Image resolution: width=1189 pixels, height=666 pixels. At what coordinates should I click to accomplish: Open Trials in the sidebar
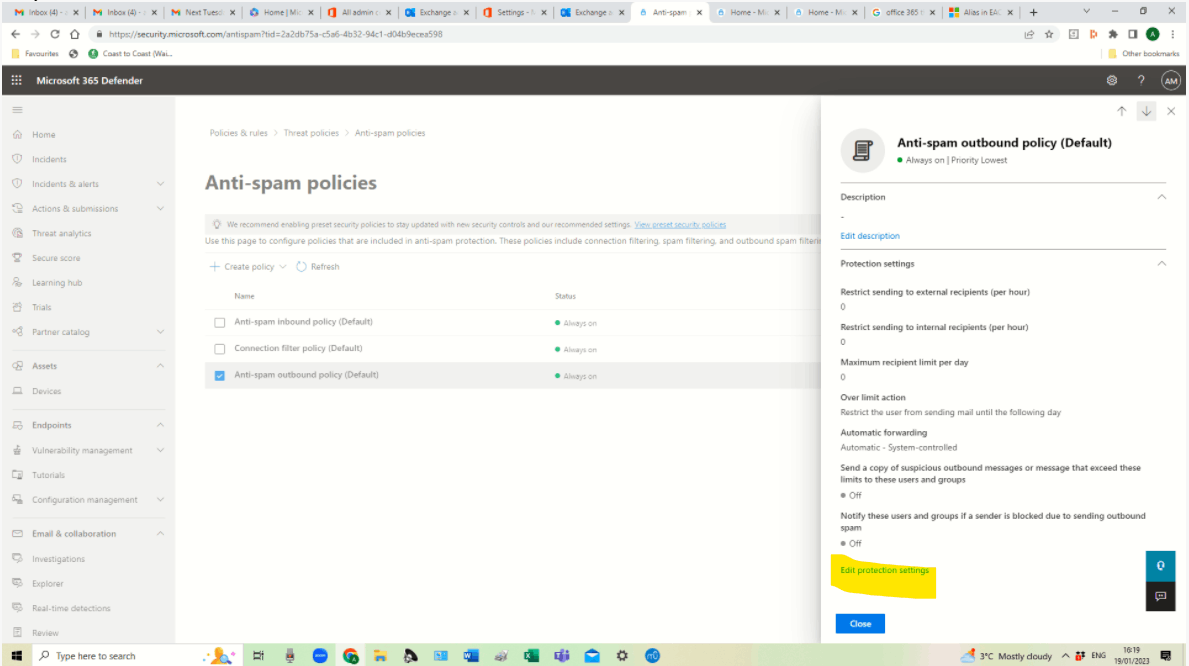[42, 307]
